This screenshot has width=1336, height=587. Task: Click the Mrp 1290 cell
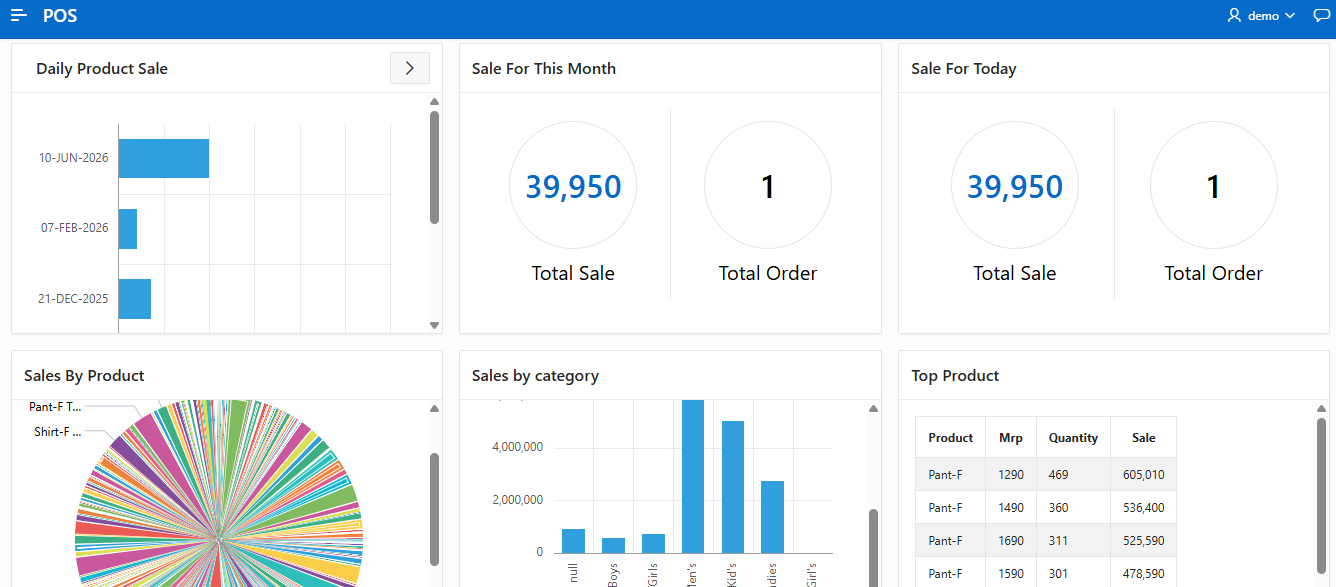click(x=1011, y=475)
